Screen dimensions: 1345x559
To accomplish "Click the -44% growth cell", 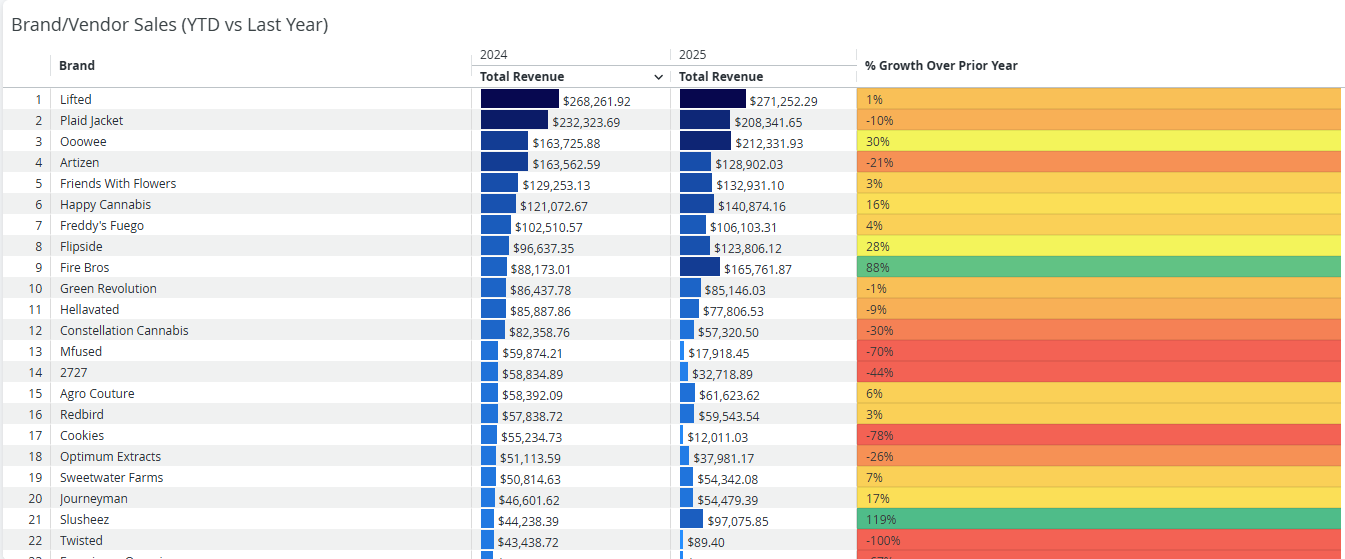I will (x=1100, y=372).
